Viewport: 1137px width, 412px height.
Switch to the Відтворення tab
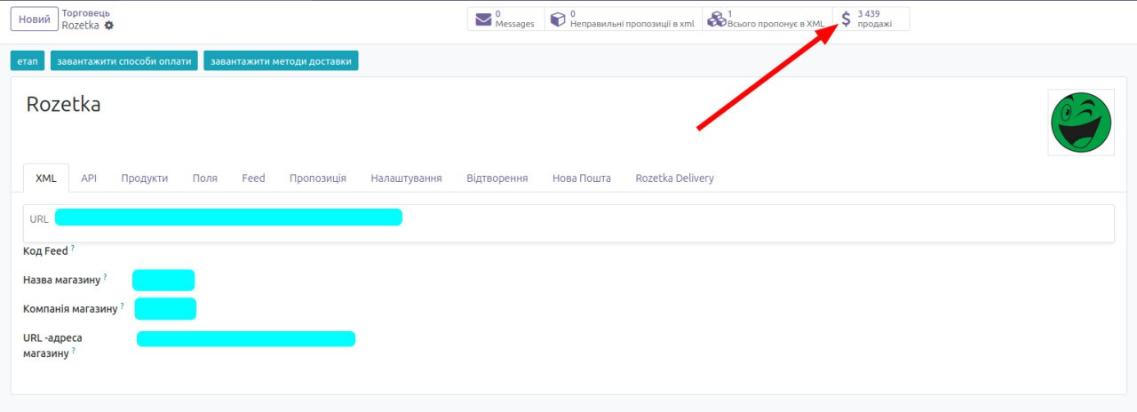click(x=497, y=178)
